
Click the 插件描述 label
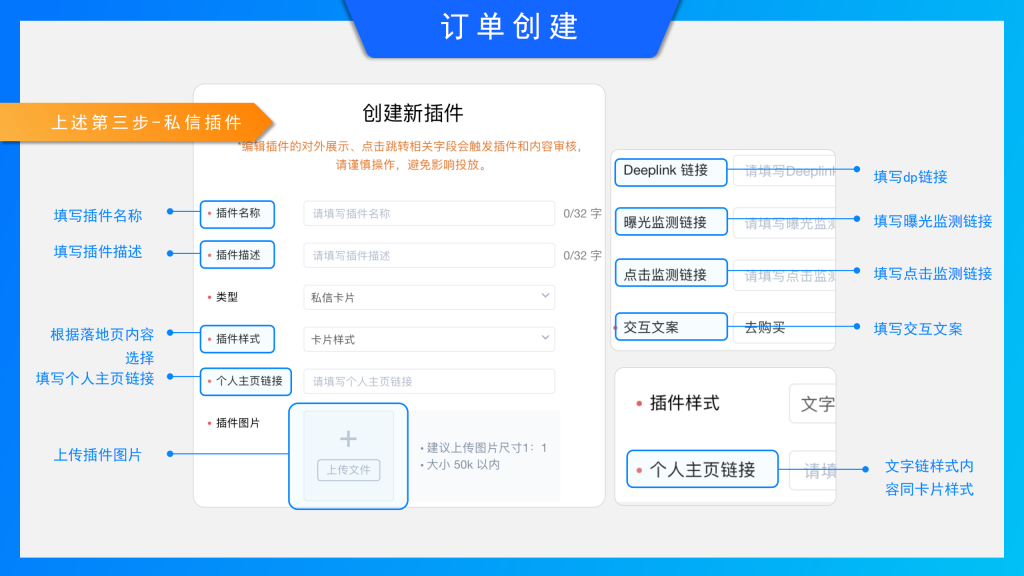(x=238, y=255)
